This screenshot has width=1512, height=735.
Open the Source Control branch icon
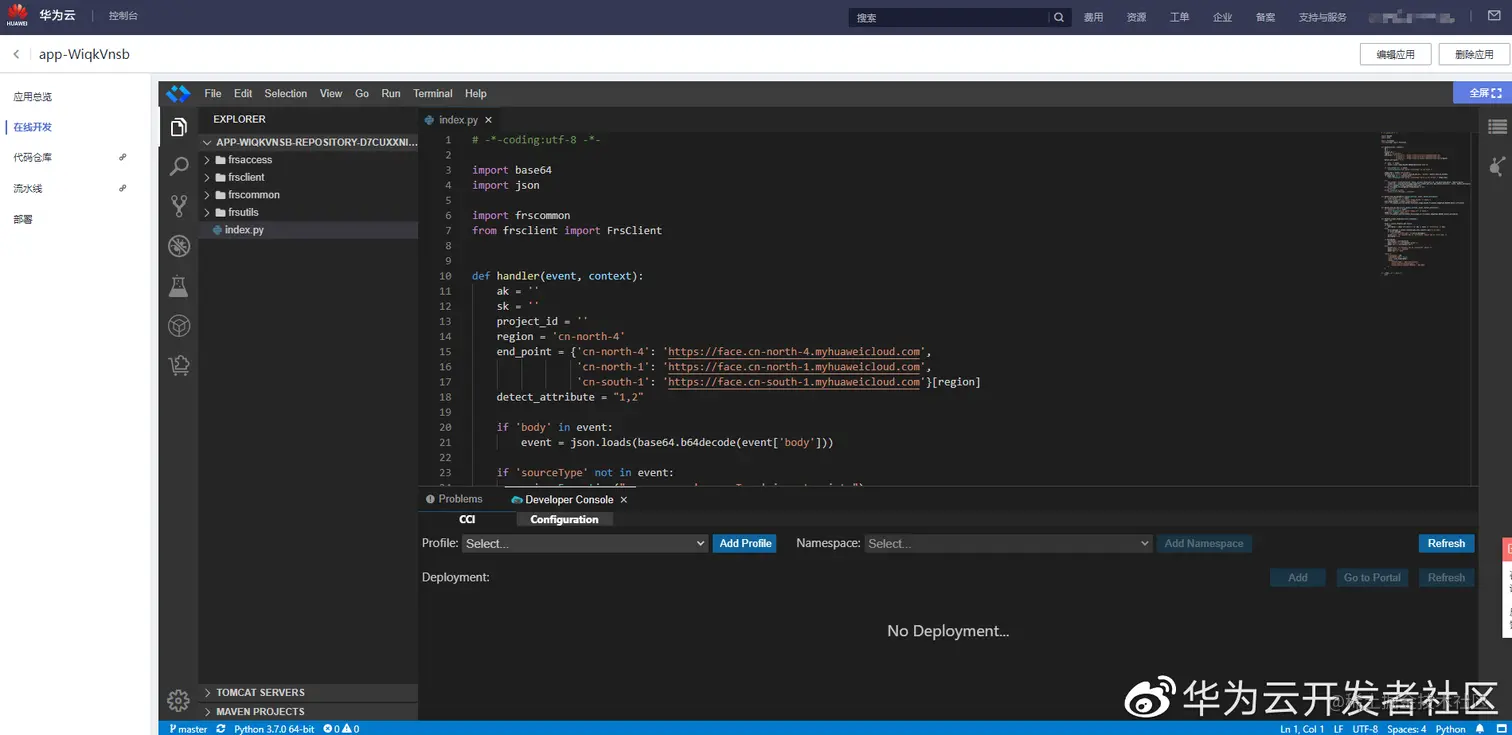click(x=179, y=206)
